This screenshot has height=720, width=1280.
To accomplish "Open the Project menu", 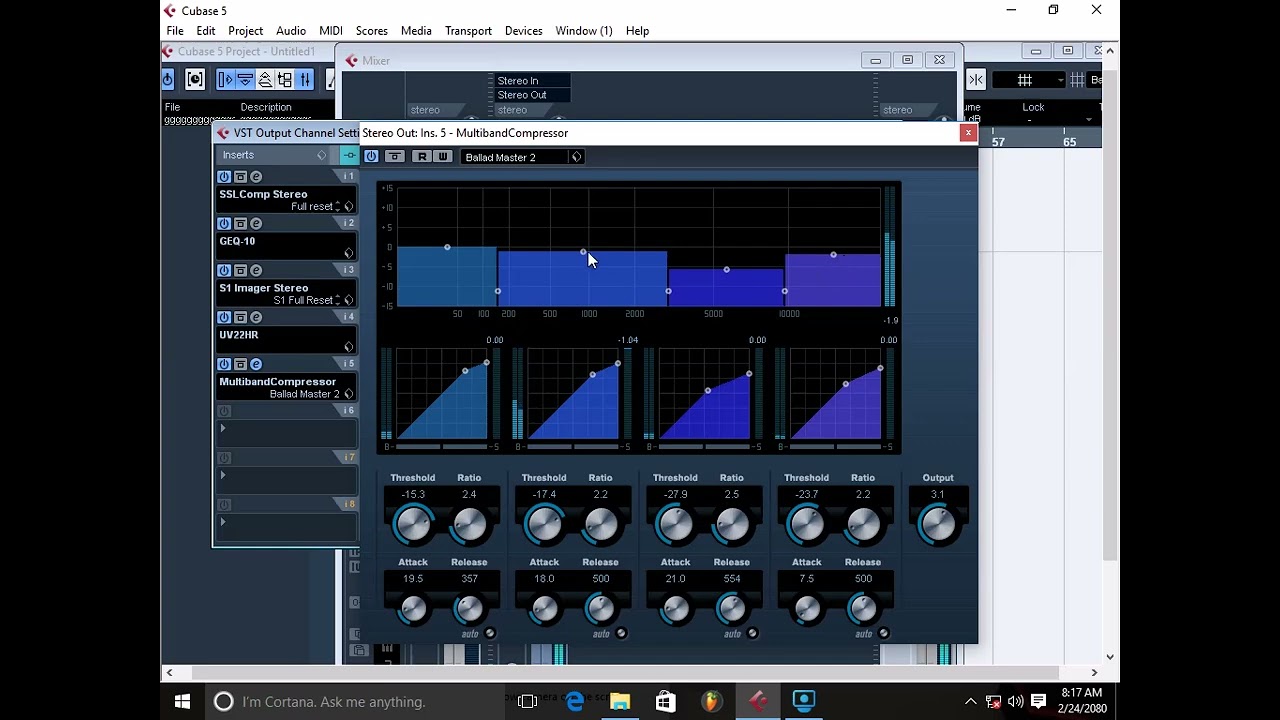I will (x=245, y=31).
